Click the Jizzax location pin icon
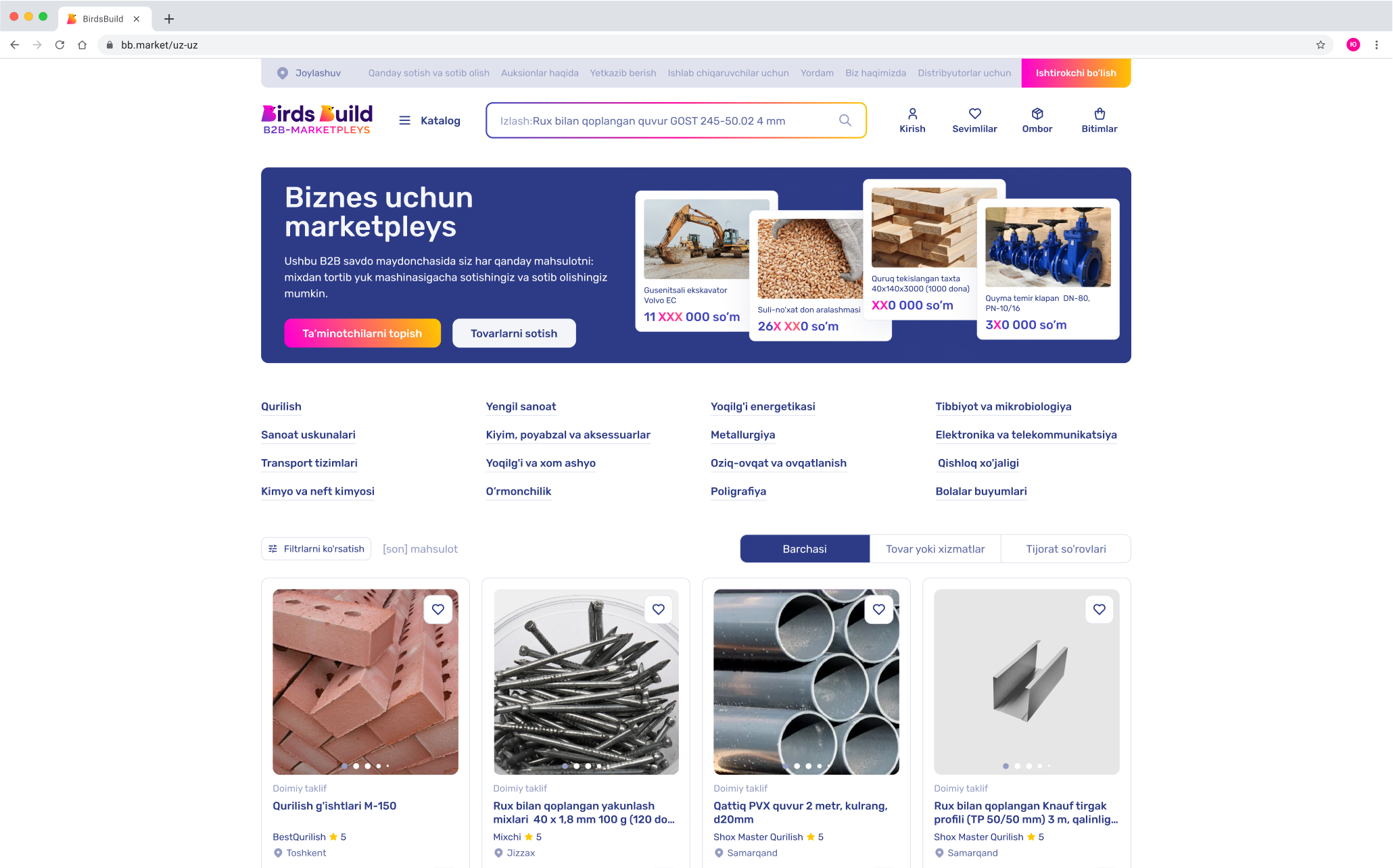1393x868 pixels. [498, 853]
